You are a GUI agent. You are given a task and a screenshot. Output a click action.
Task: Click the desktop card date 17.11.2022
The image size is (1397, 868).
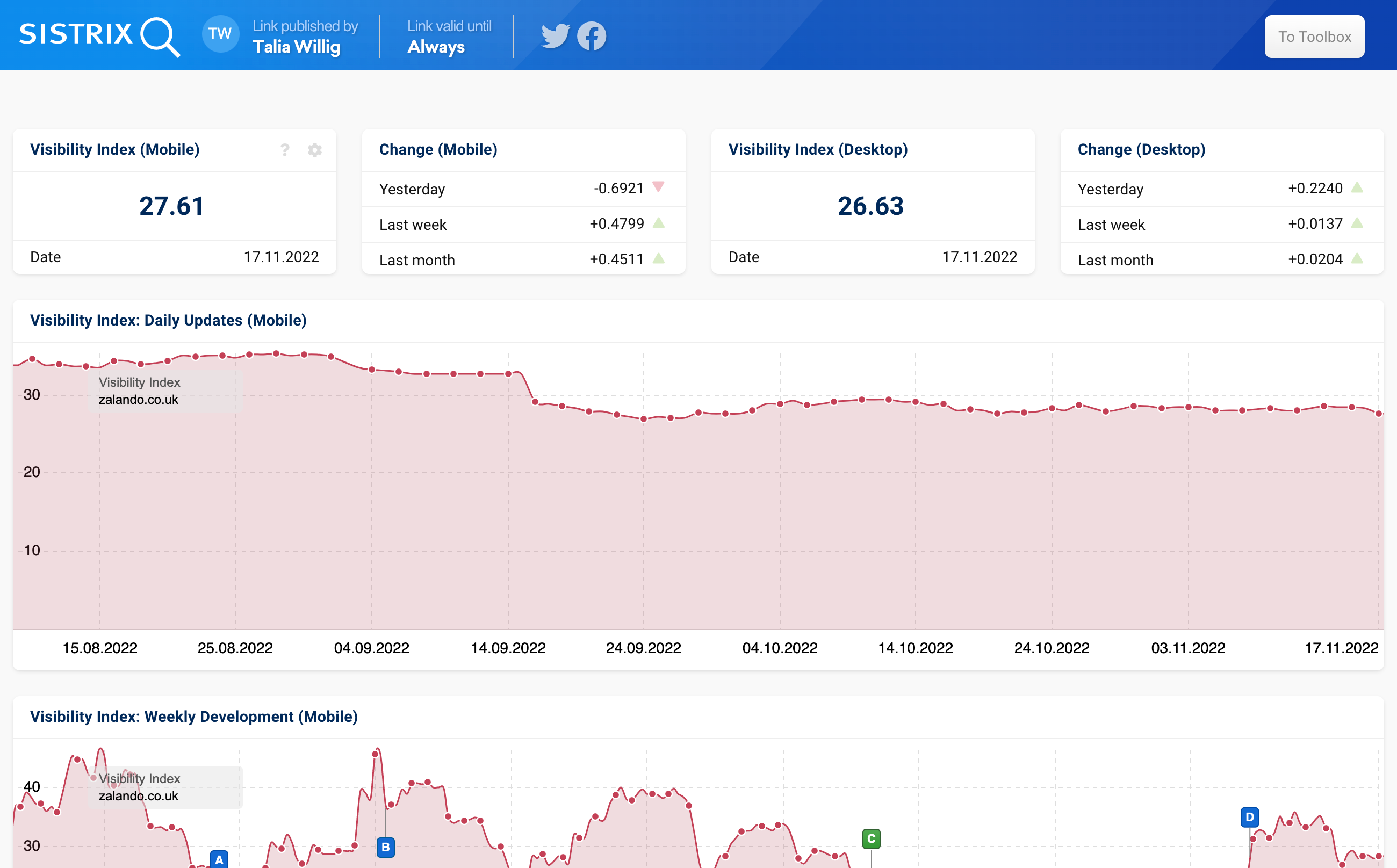click(x=980, y=257)
